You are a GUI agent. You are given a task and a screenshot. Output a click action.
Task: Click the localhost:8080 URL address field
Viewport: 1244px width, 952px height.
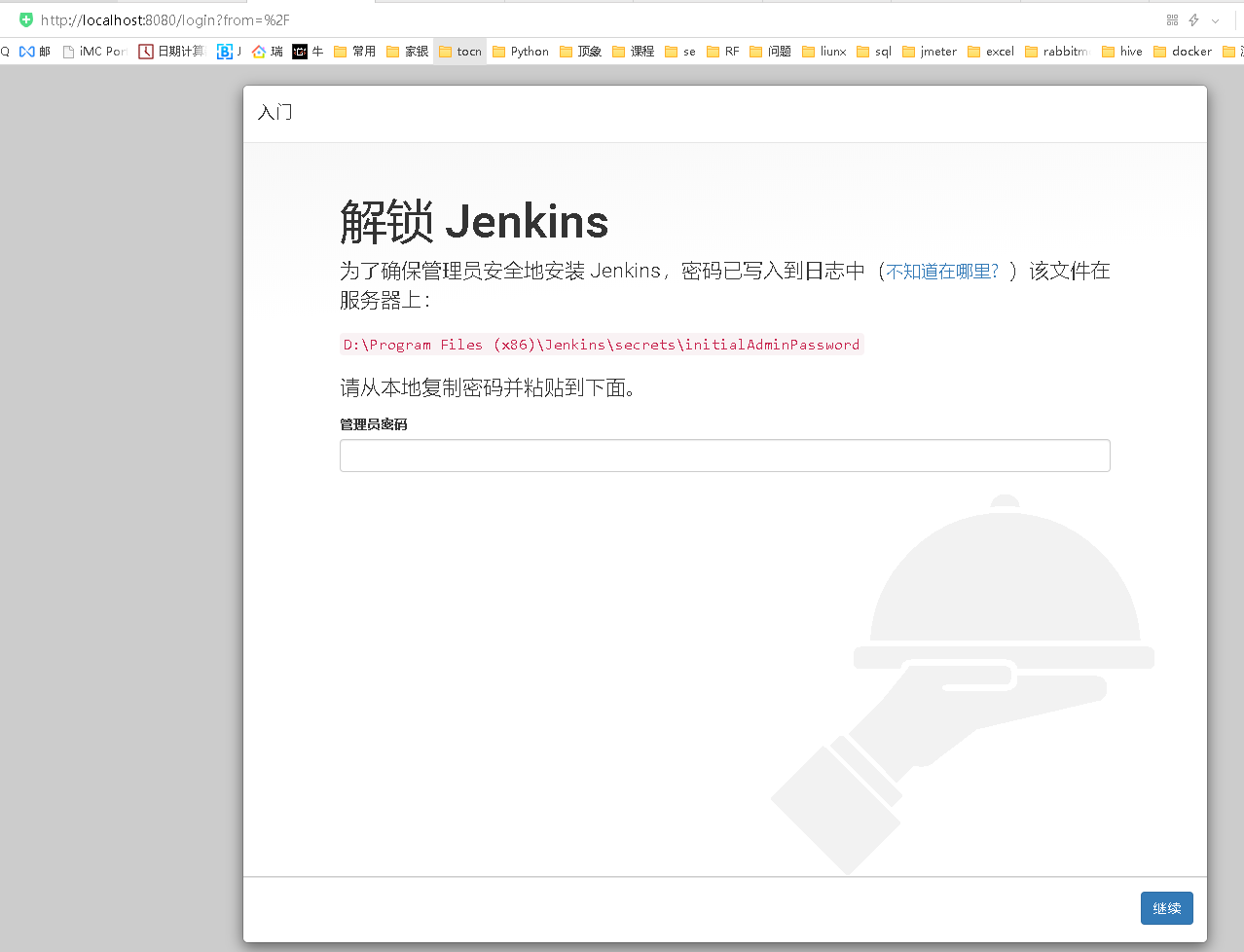tap(165, 19)
